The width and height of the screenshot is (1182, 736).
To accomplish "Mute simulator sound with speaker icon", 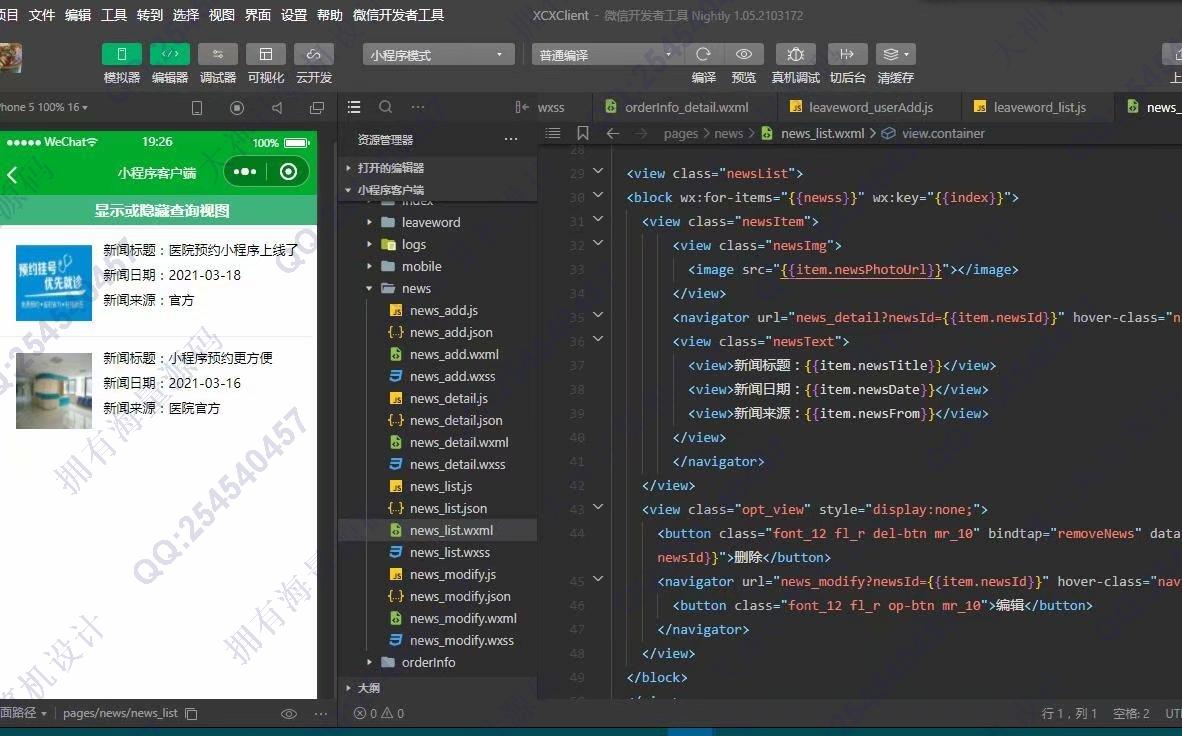I will pos(277,108).
